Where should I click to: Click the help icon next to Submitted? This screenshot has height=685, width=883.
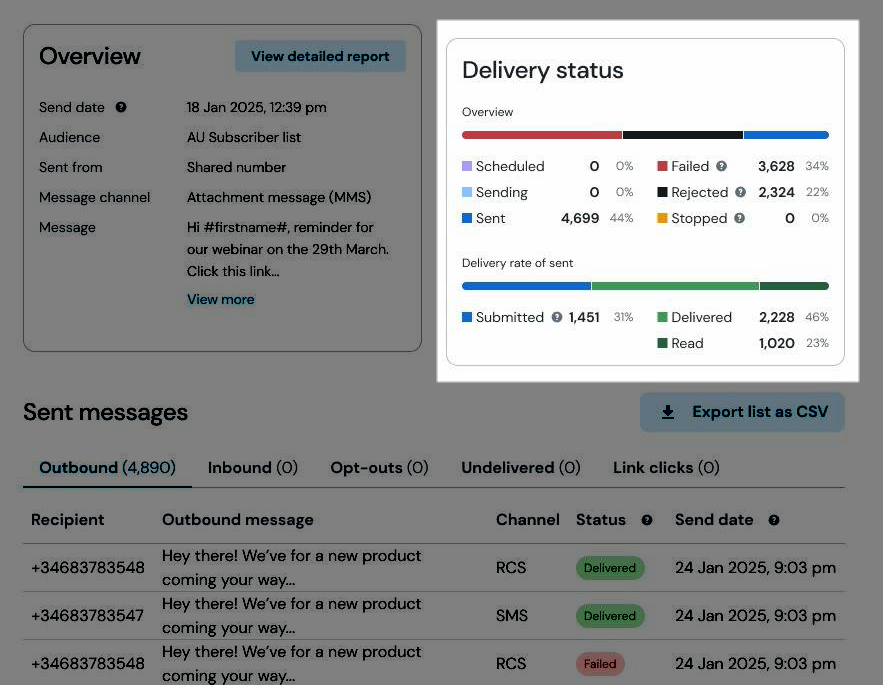pos(557,317)
